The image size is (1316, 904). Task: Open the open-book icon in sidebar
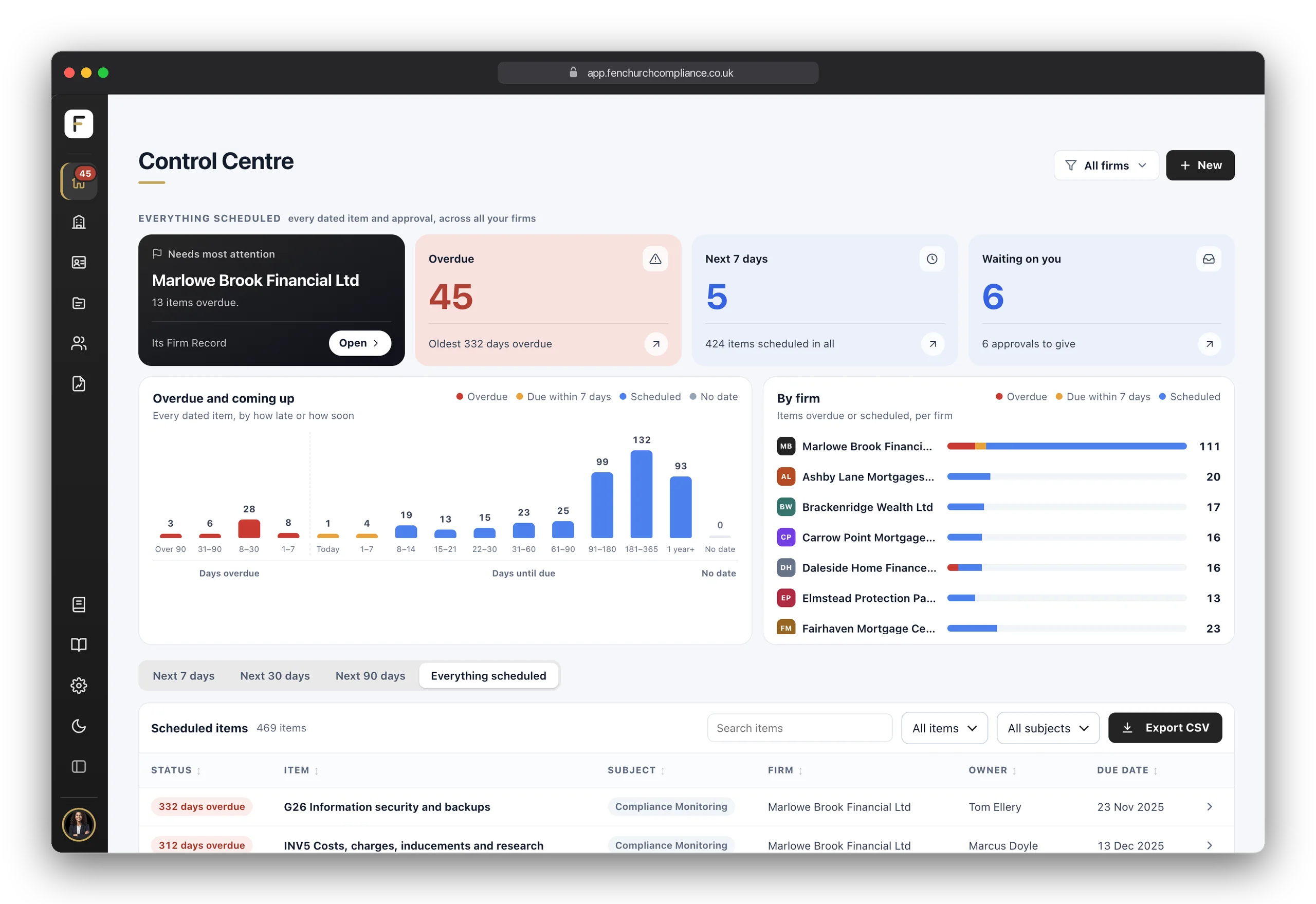click(79, 644)
